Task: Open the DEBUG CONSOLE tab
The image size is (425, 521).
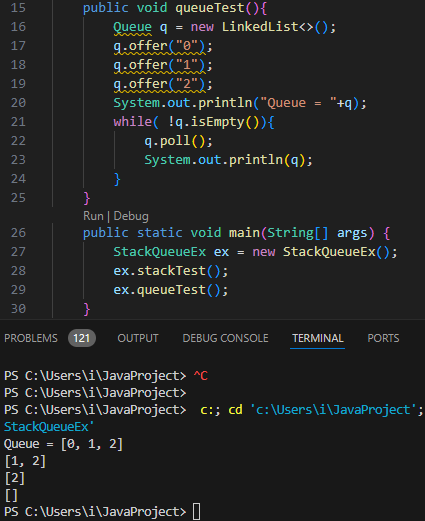Action: point(225,338)
